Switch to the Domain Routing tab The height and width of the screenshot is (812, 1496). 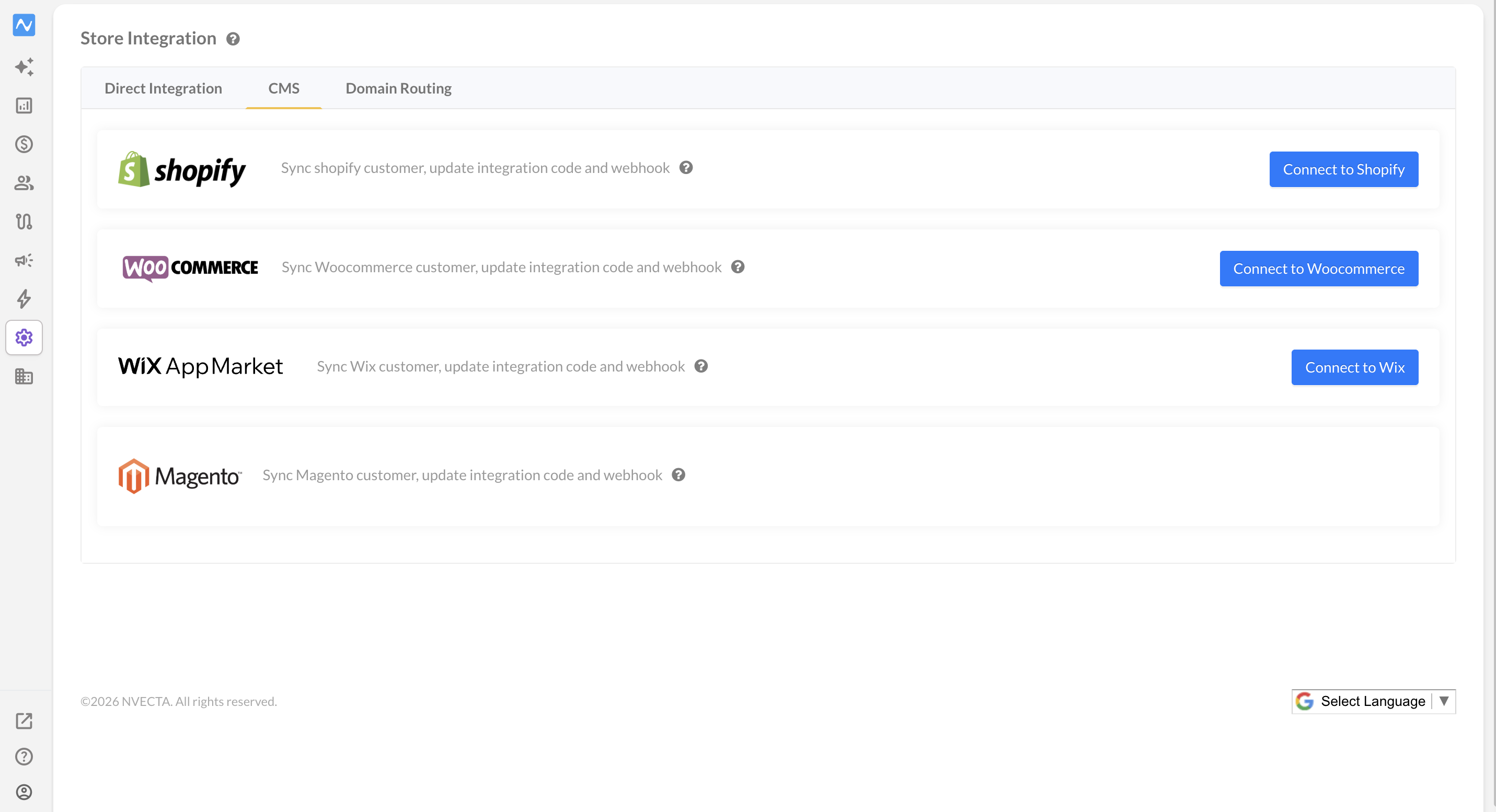398,88
